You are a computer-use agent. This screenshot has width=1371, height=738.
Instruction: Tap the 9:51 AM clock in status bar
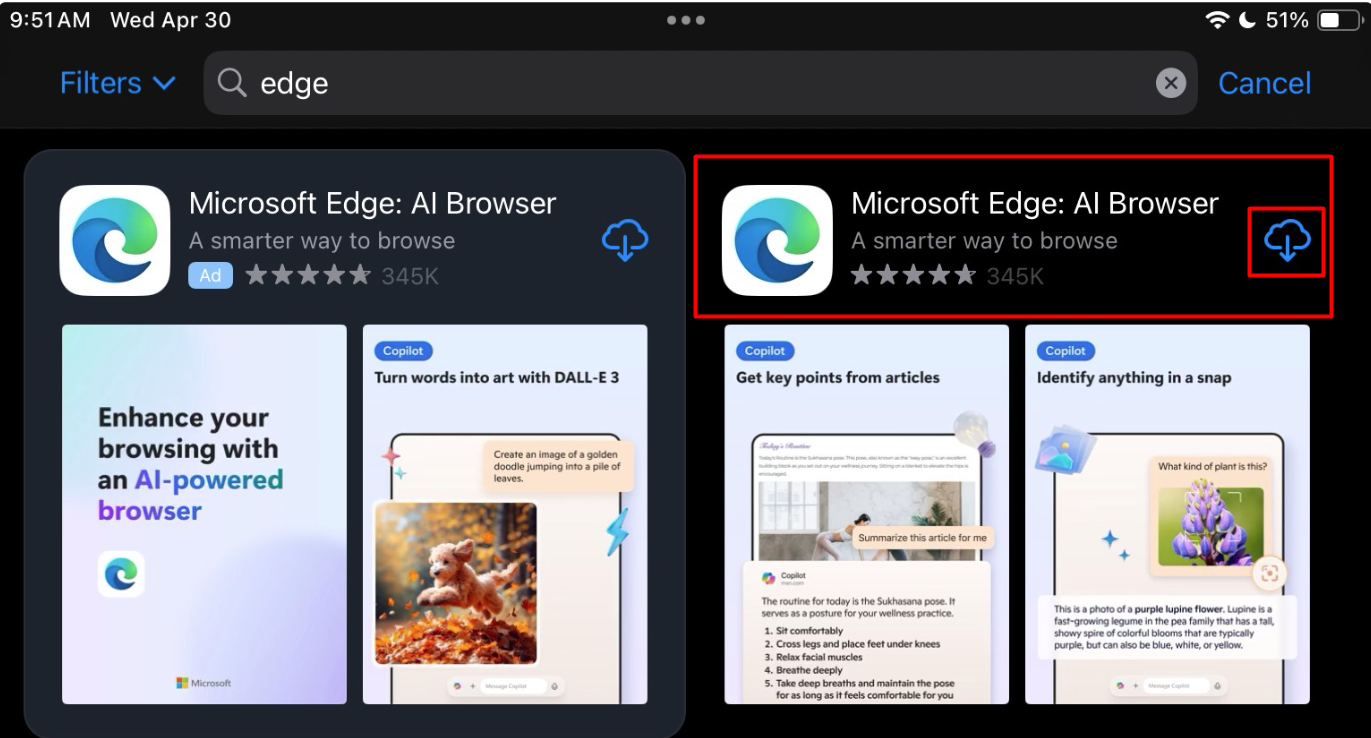(50, 20)
